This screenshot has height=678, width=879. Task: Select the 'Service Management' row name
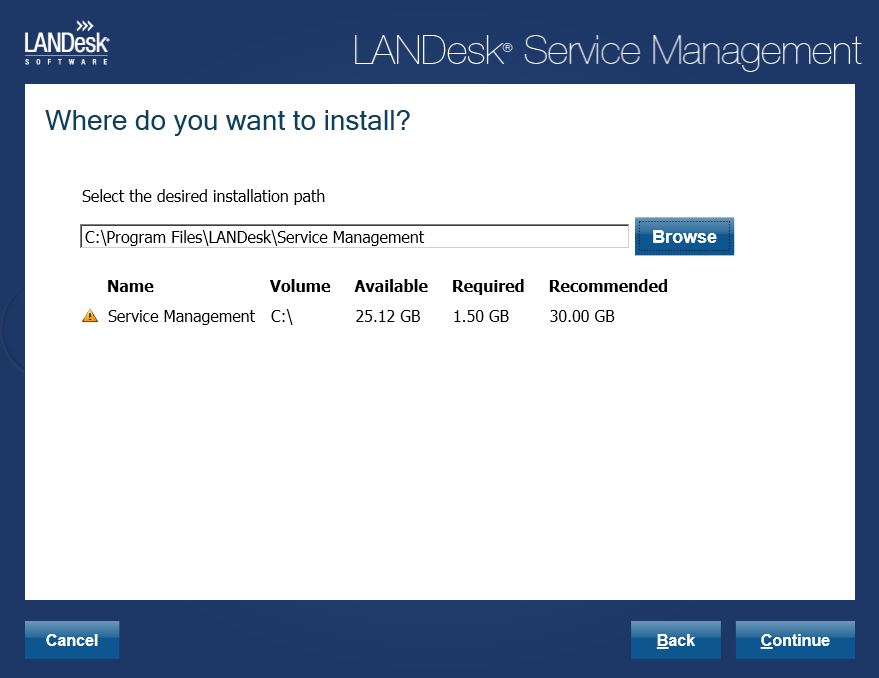[181, 316]
